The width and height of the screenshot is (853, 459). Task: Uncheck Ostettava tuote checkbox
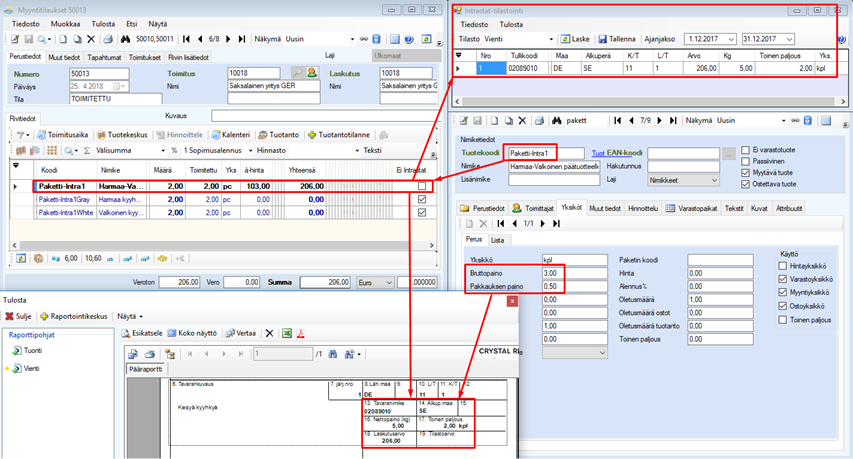tap(745, 184)
